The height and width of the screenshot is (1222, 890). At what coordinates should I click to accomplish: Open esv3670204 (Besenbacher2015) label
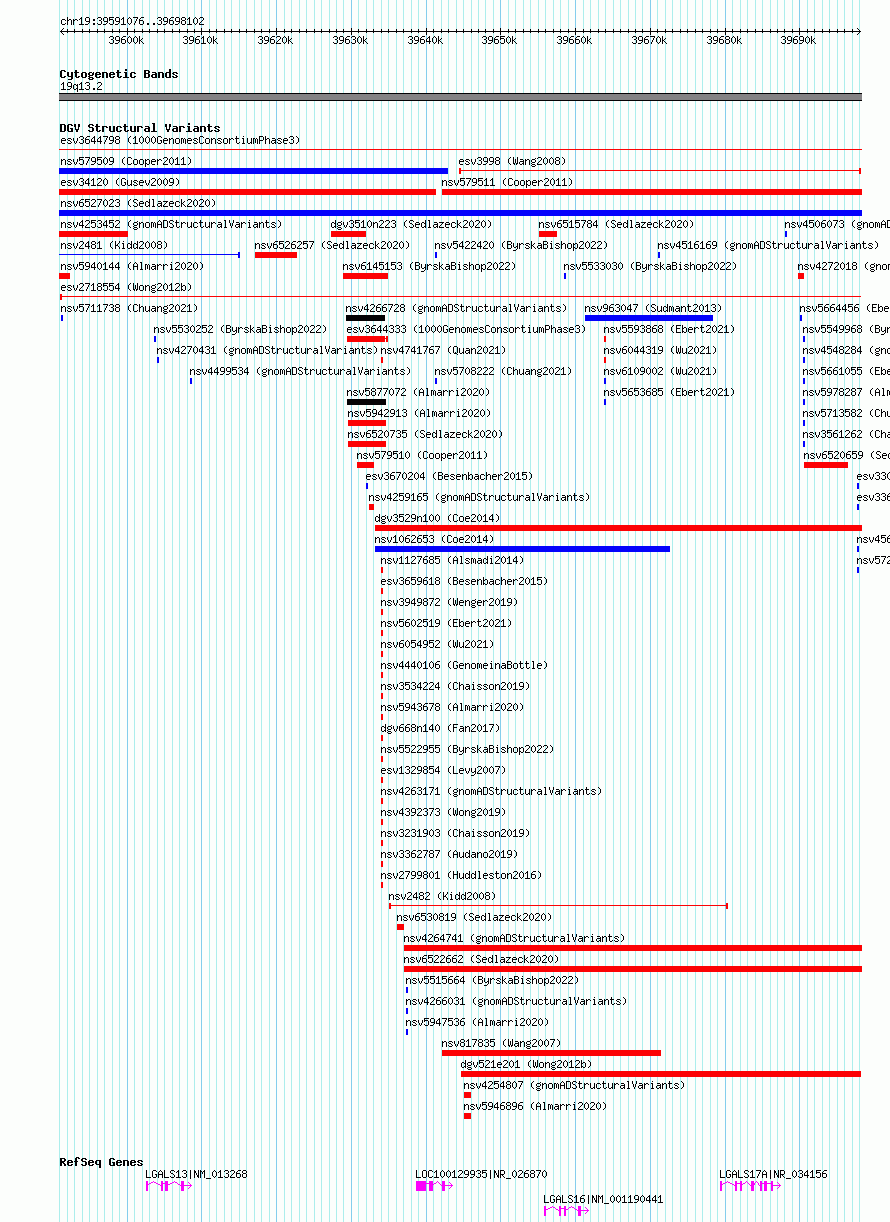point(449,476)
